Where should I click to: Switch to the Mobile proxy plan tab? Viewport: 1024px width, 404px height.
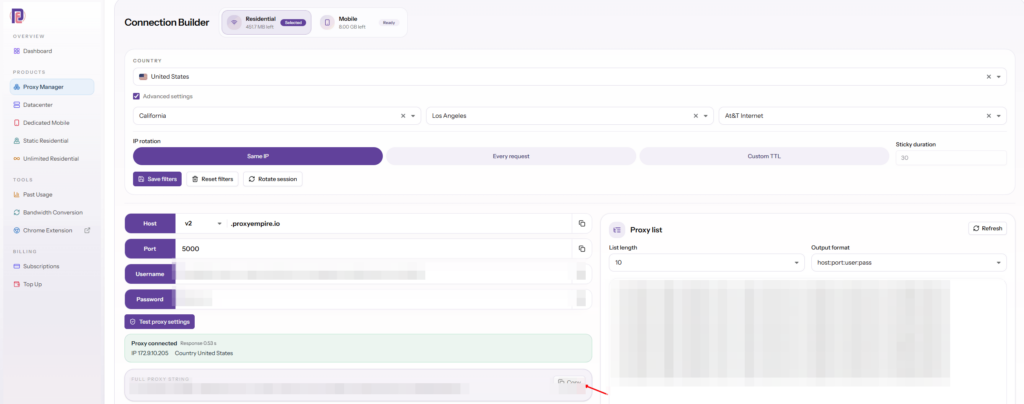pos(361,22)
